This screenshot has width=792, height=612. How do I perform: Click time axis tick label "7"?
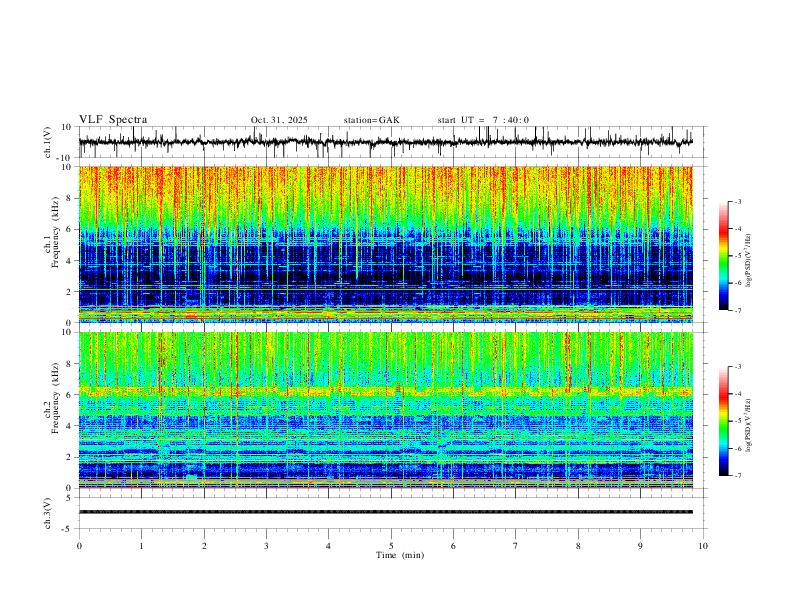click(x=516, y=546)
